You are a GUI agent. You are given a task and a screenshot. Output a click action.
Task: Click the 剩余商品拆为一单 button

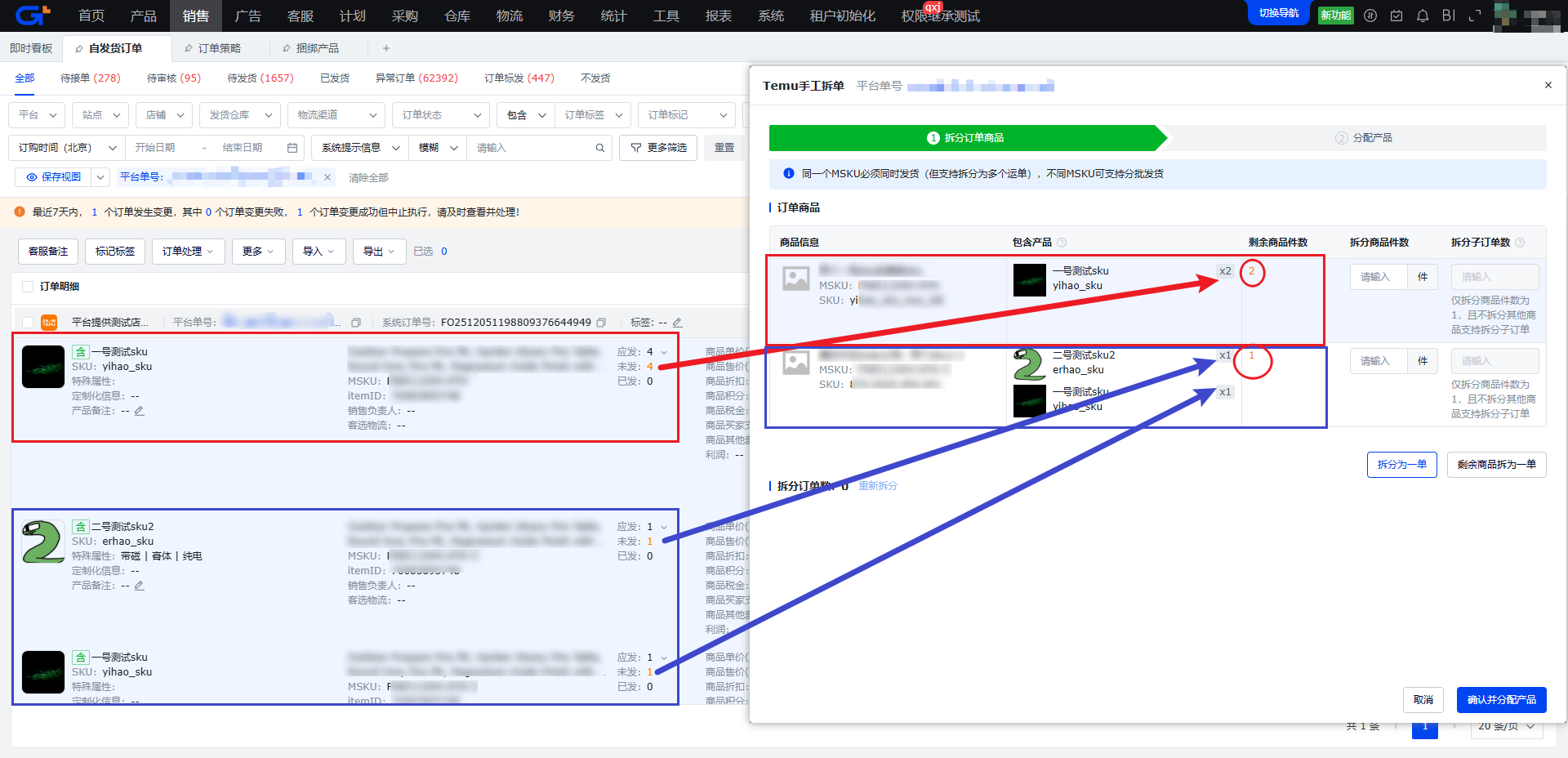click(1497, 465)
